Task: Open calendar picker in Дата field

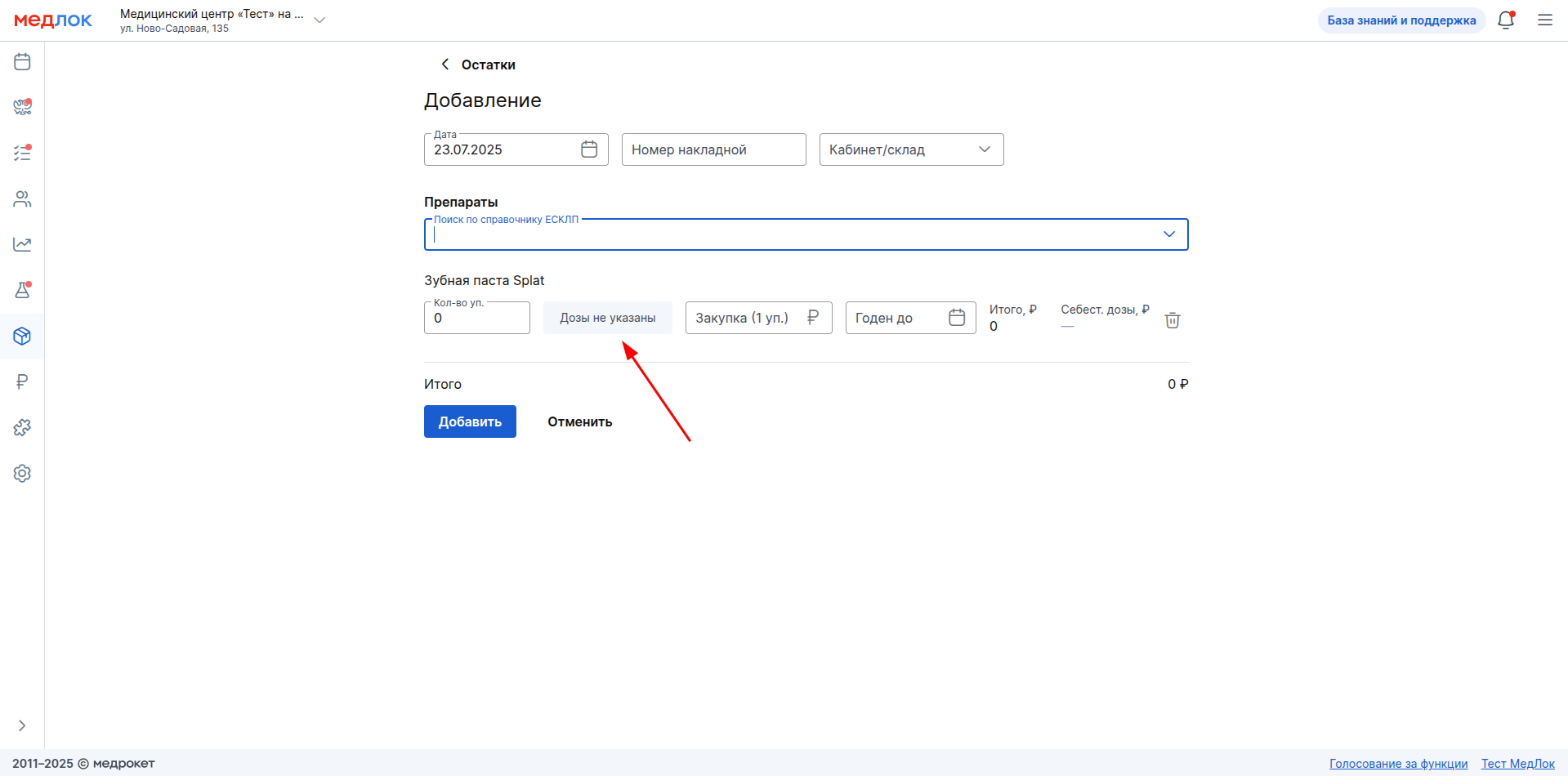Action: coord(589,149)
